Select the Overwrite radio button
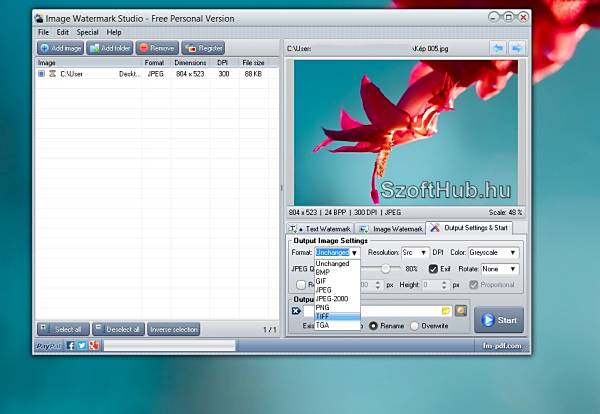600x414 pixels. pos(415,326)
